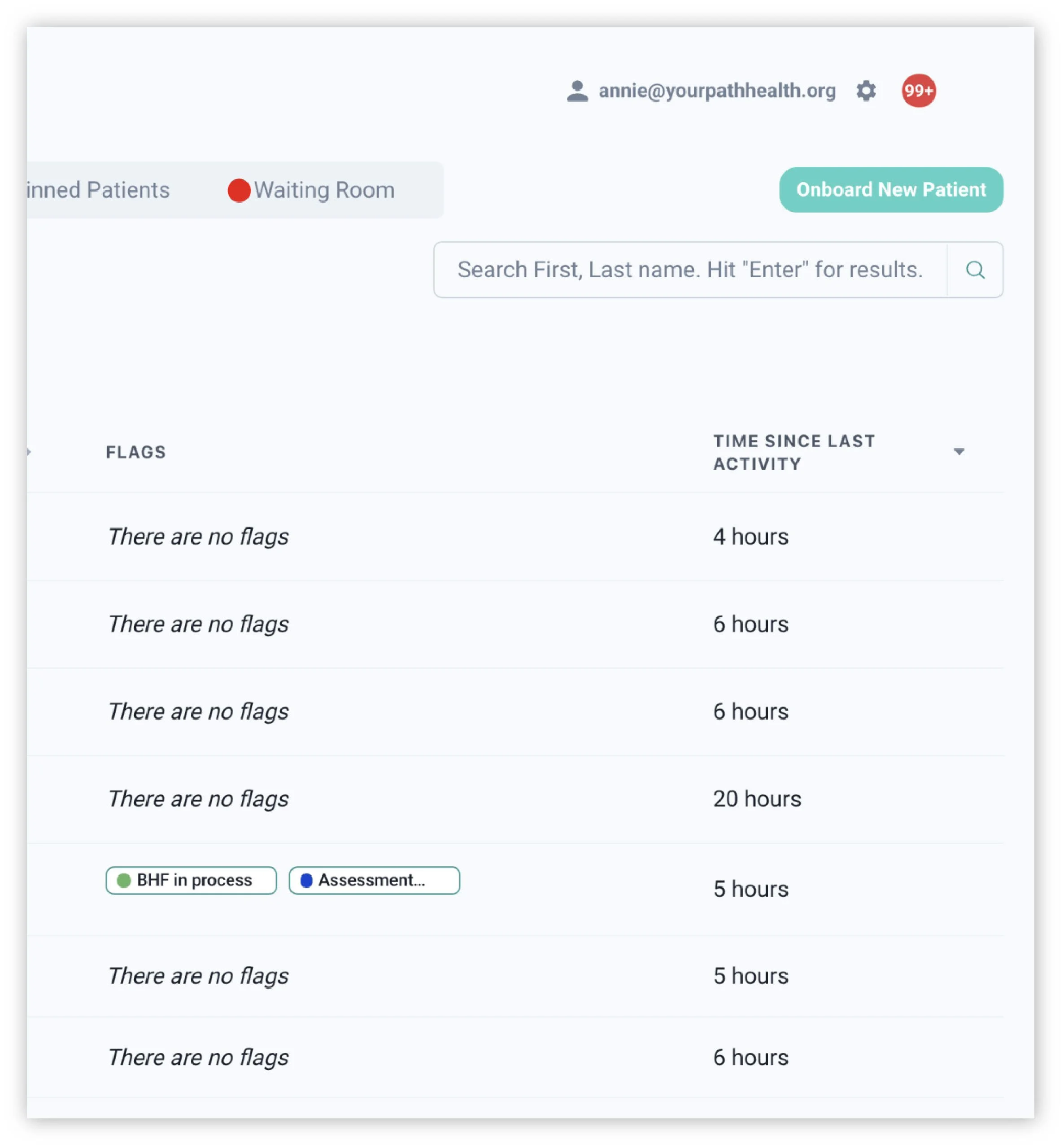
Task: Click the Time Since Last Activity header
Action: click(x=794, y=452)
